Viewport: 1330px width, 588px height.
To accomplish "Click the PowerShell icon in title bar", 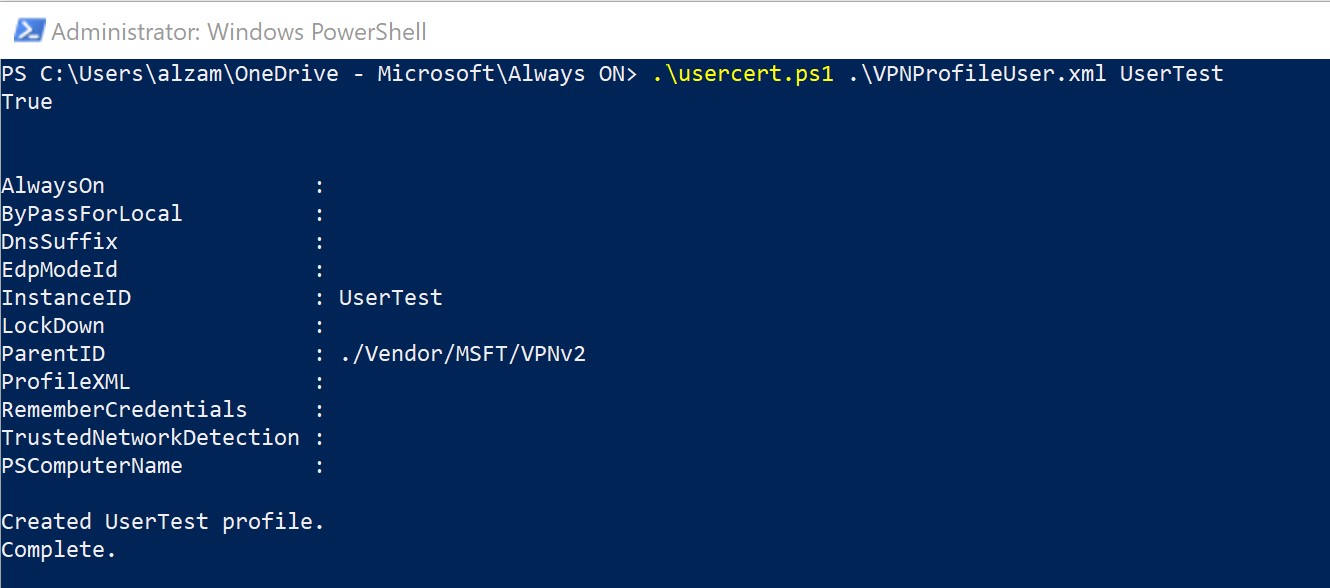I will [27, 31].
